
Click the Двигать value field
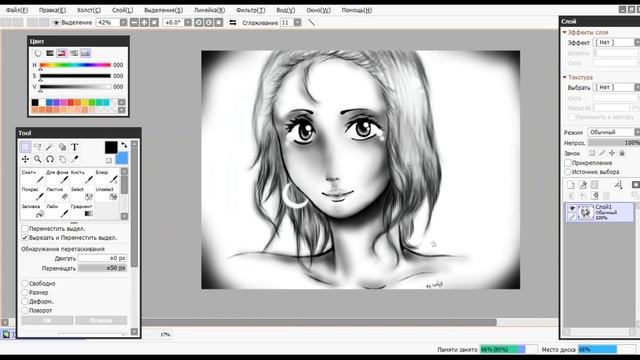pos(102,258)
